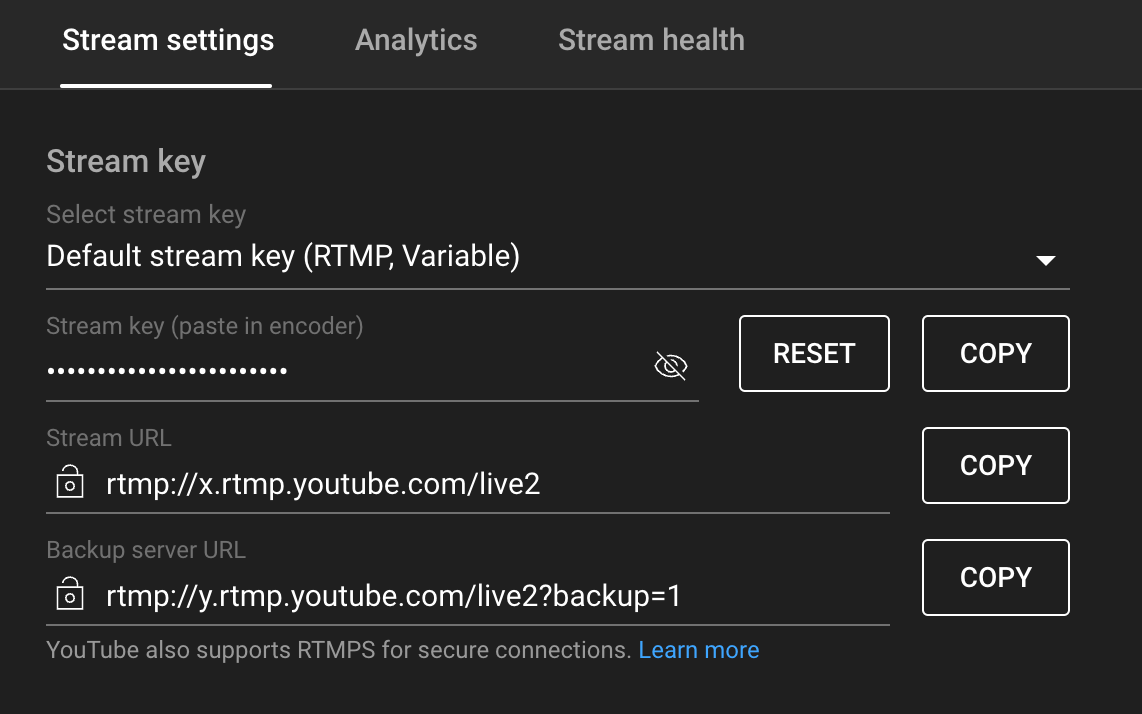Image resolution: width=1142 pixels, height=714 pixels.
Task: Copy the stream key
Action: click(995, 353)
